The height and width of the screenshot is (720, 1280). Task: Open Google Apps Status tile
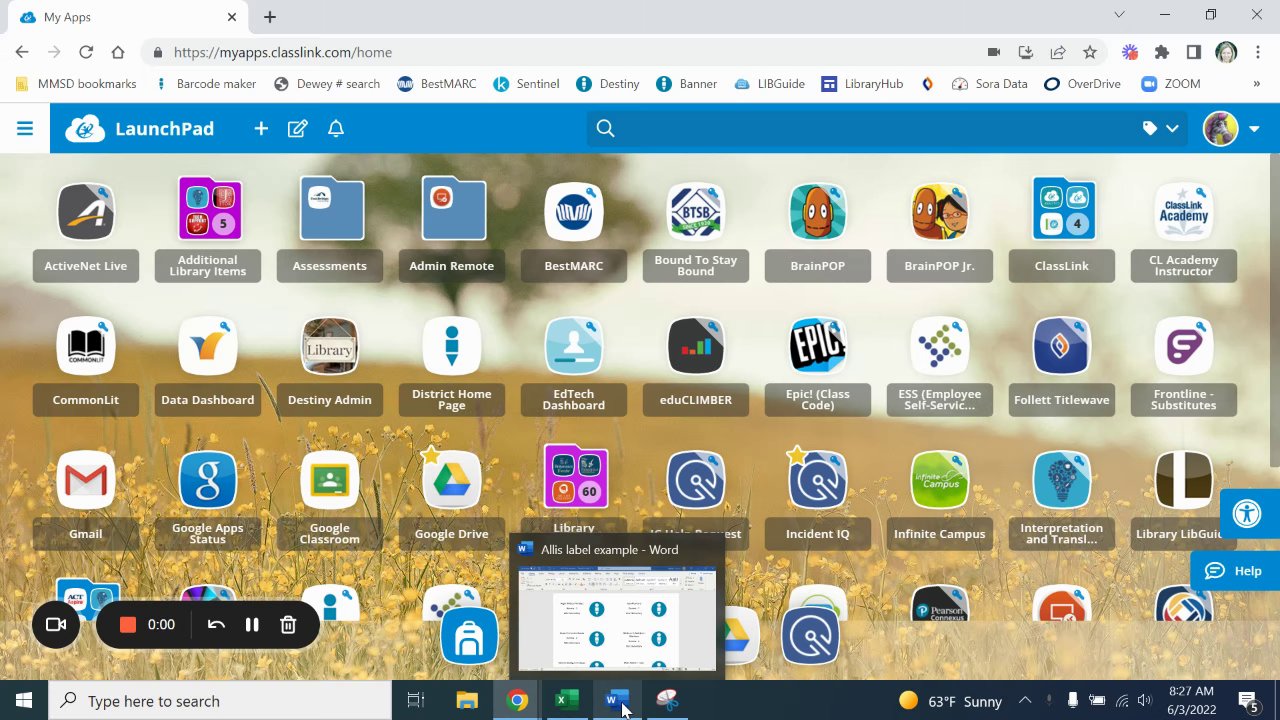click(x=208, y=480)
